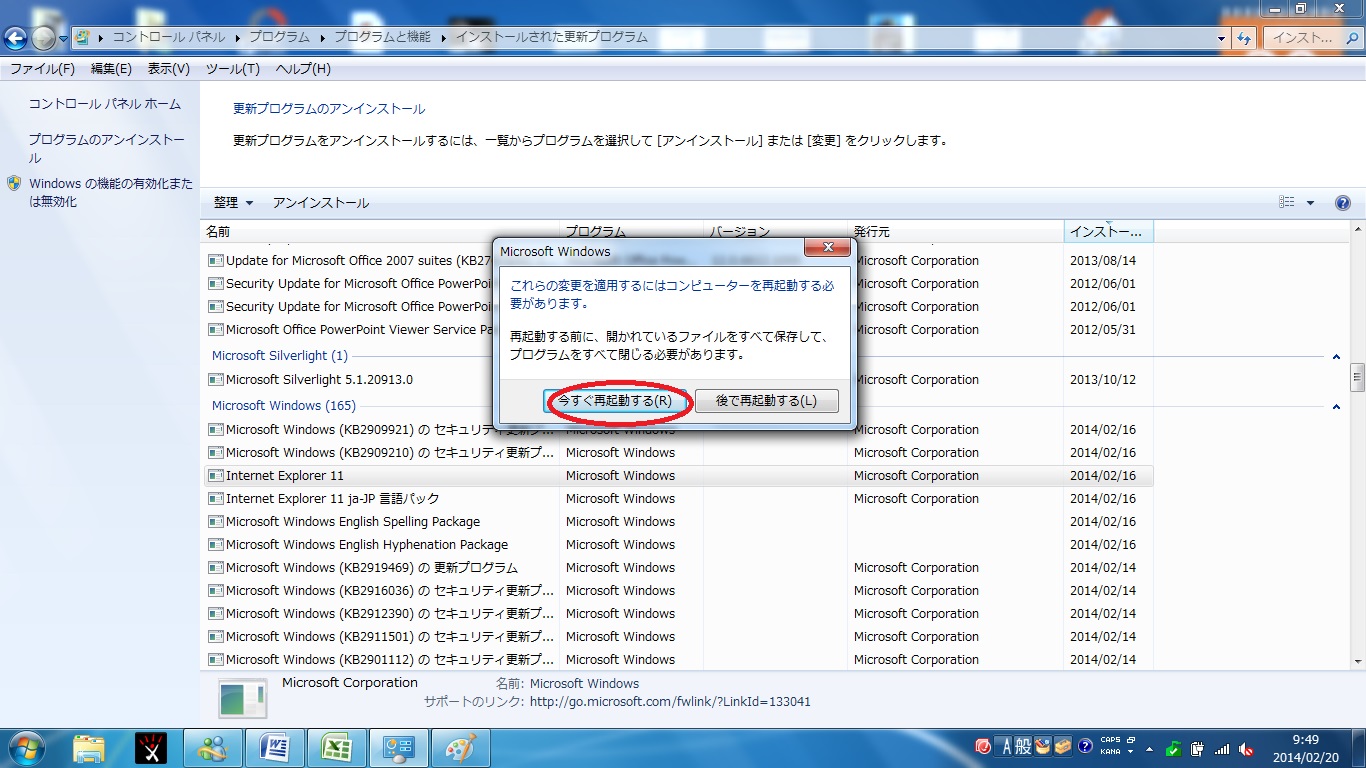1366x768 pixels.
Task: Click the search box in the window
Action: [x=1311, y=38]
